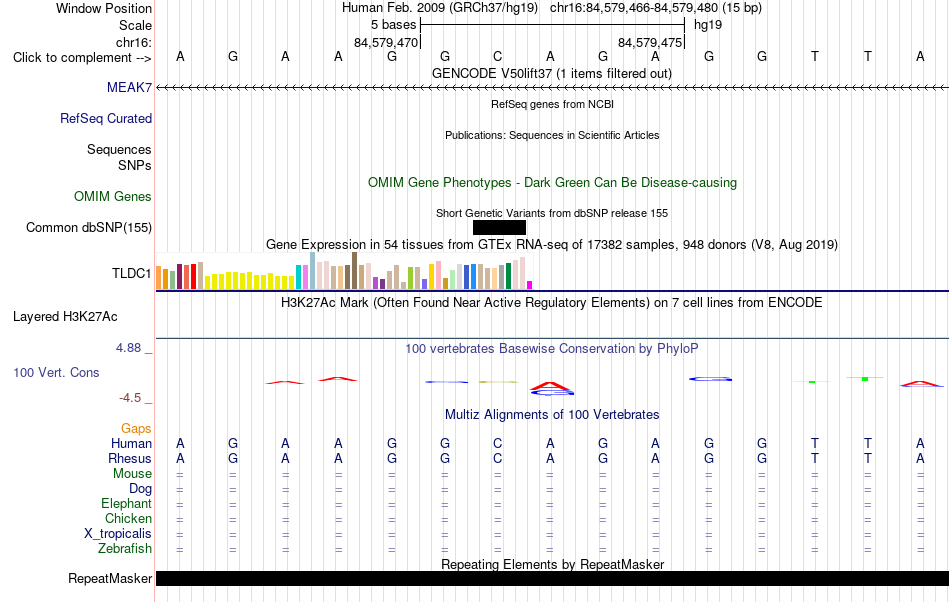
Task: Open the Layered H3K27Ac track label
Action: pyautogui.click(x=65, y=316)
